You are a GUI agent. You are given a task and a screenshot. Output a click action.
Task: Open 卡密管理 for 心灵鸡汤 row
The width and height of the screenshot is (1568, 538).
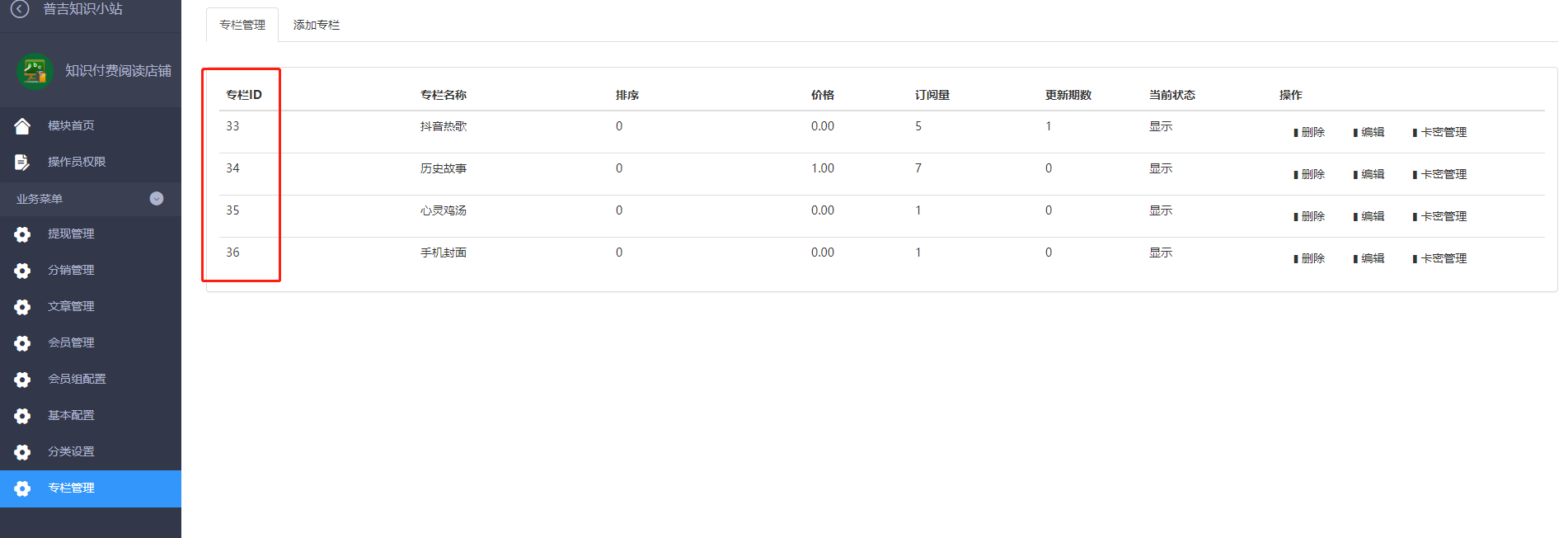tap(1439, 216)
